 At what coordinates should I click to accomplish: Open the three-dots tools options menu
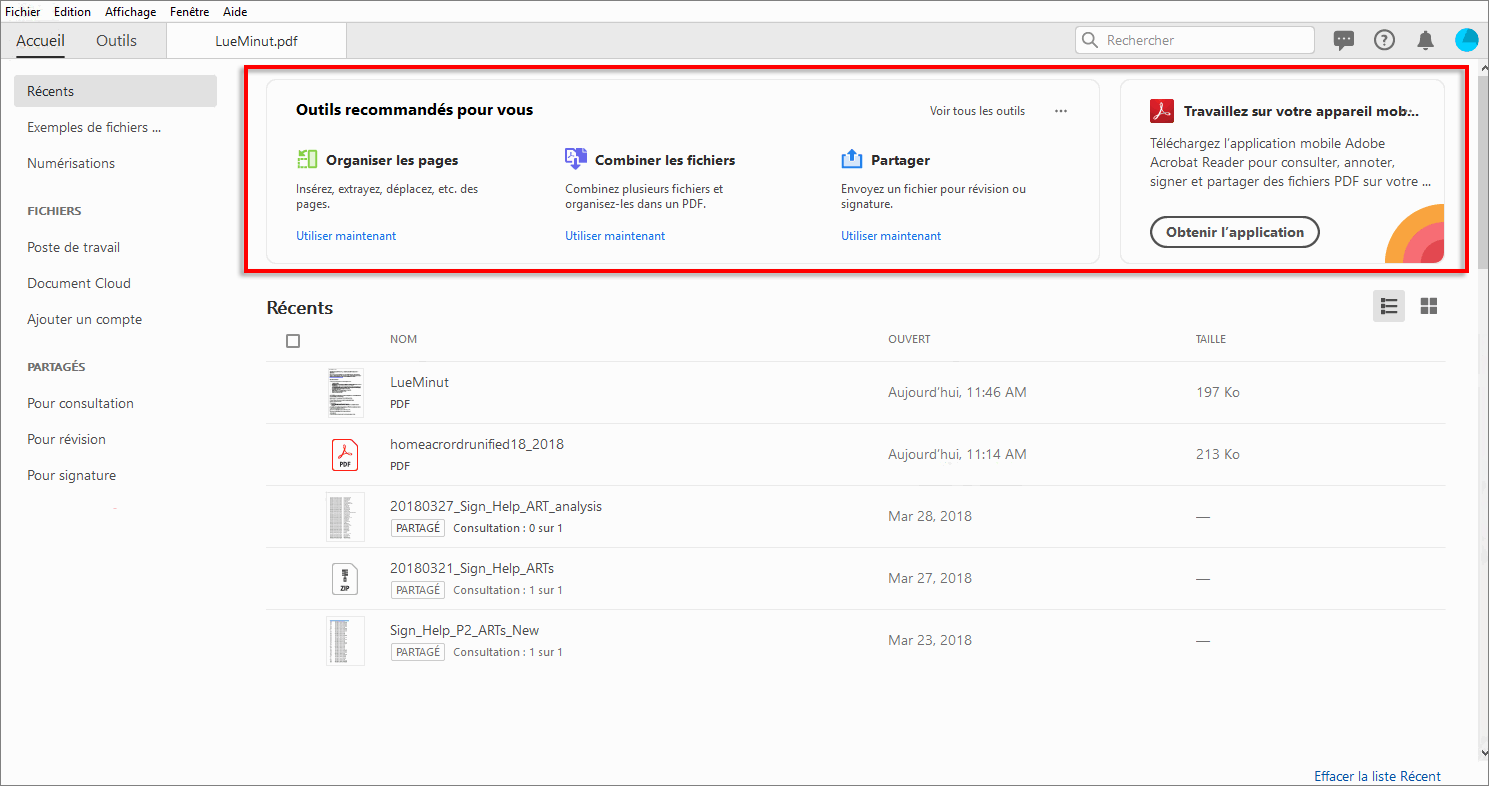1061,111
